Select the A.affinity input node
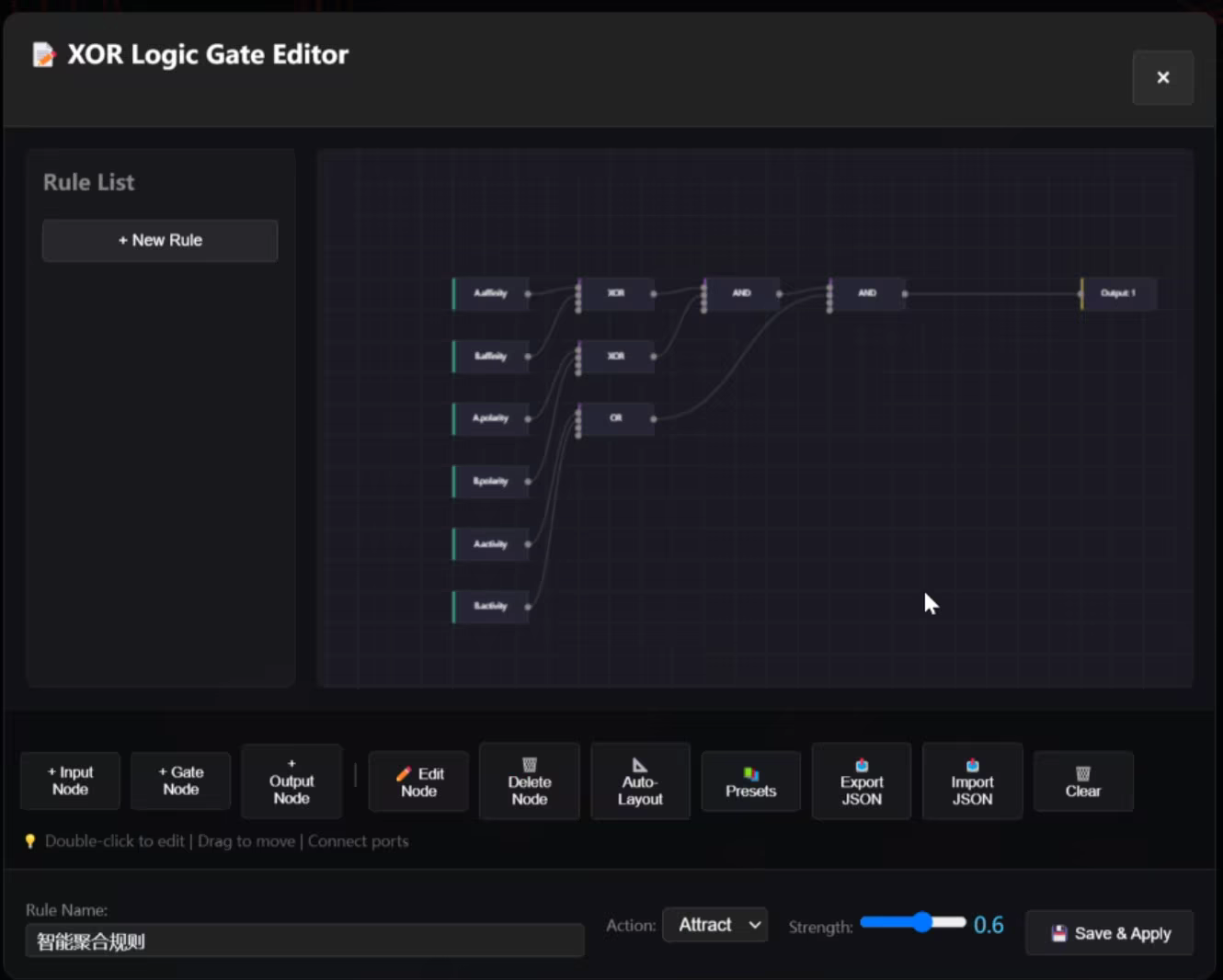The image size is (1223, 980). click(x=491, y=293)
